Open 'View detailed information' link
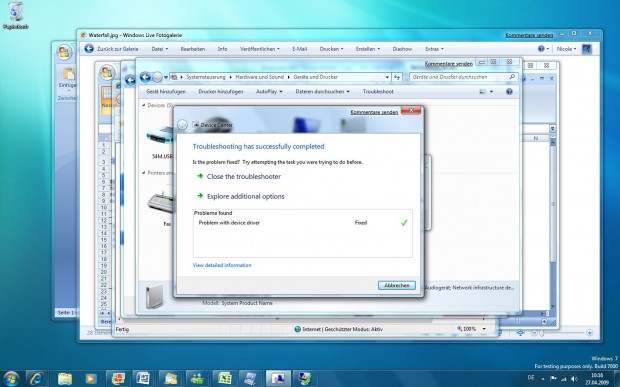 [x=222, y=265]
